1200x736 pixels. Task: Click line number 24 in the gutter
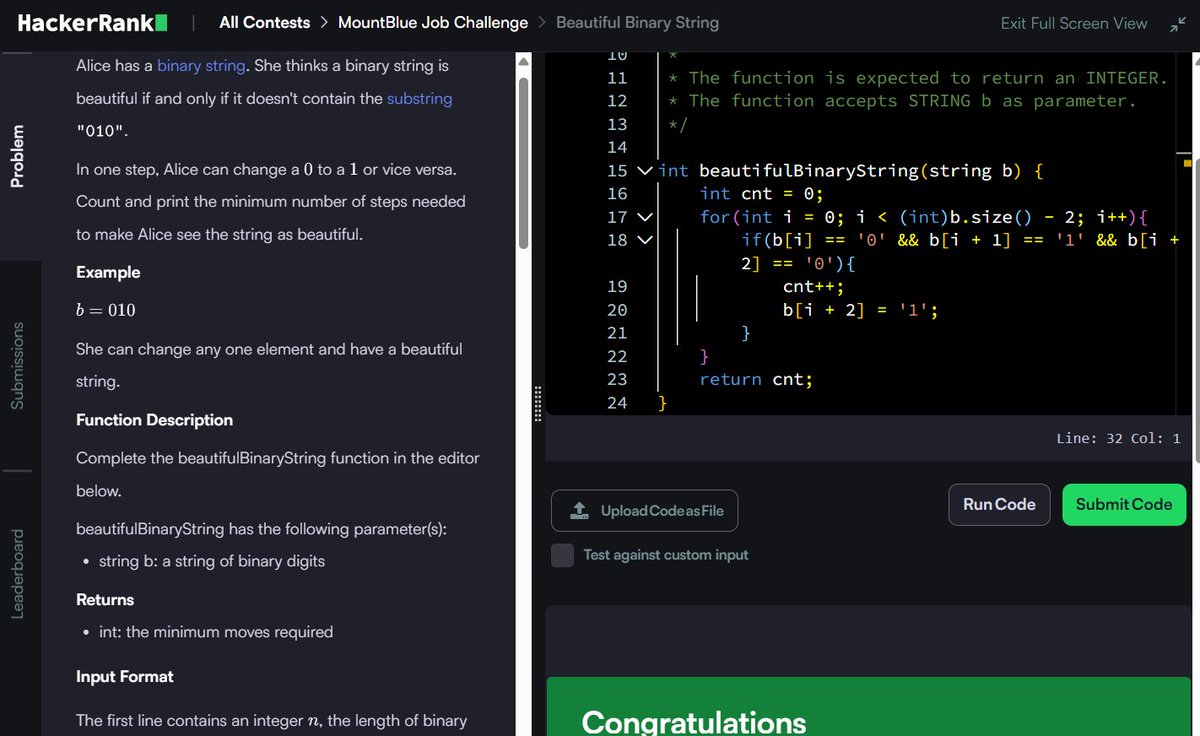point(617,402)
